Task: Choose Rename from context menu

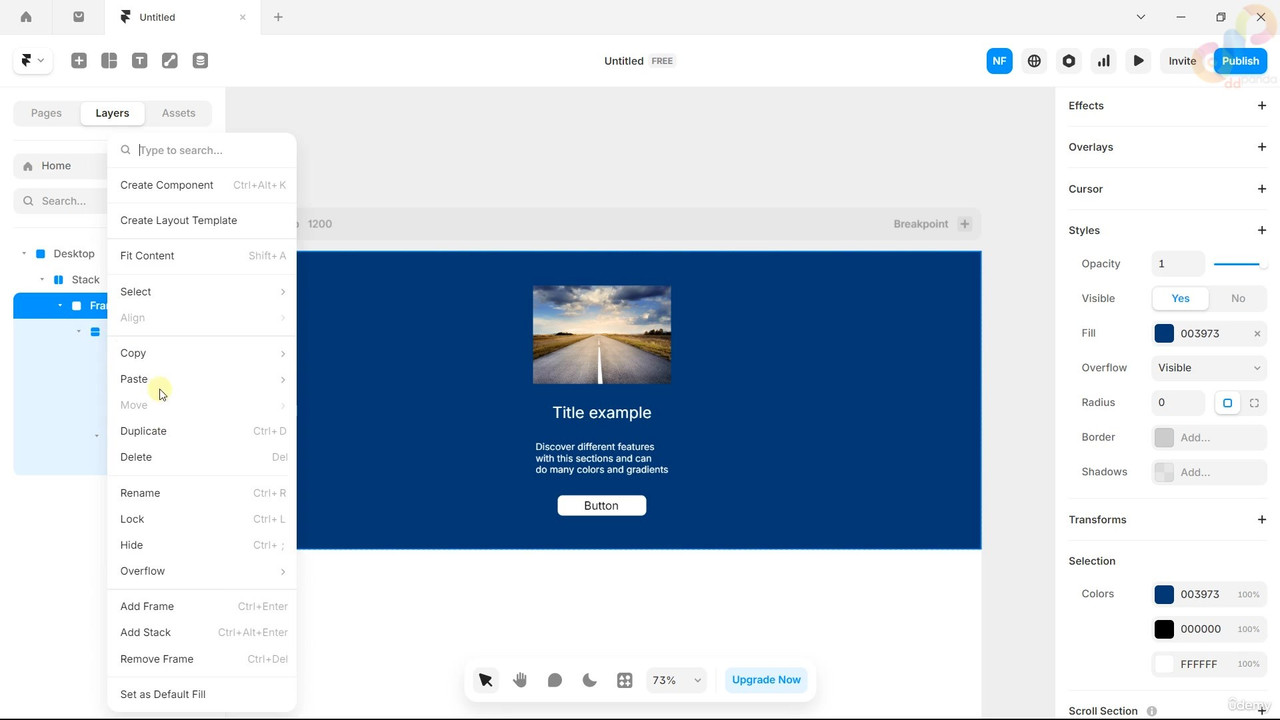Action: click(x=202, y=493)
